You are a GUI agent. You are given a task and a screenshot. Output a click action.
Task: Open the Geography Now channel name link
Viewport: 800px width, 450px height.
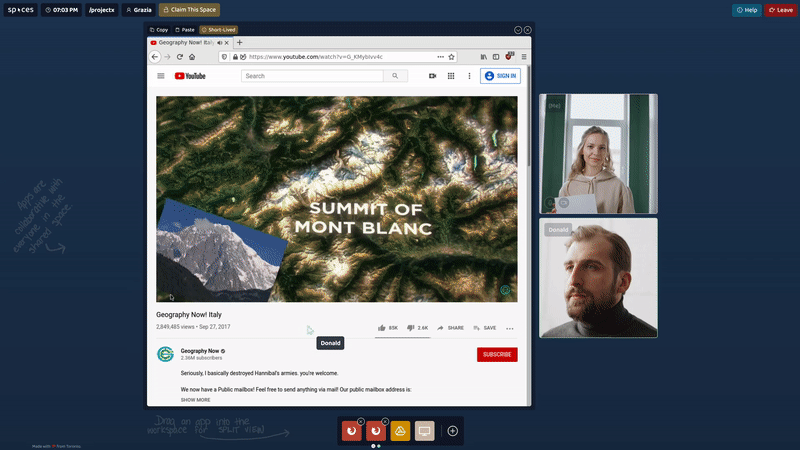coord(199,351)
